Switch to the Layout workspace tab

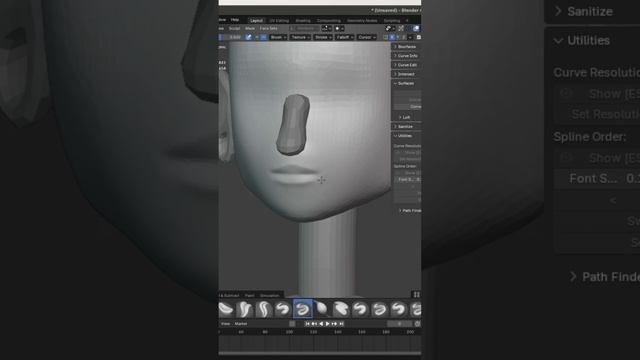point(256,20)
